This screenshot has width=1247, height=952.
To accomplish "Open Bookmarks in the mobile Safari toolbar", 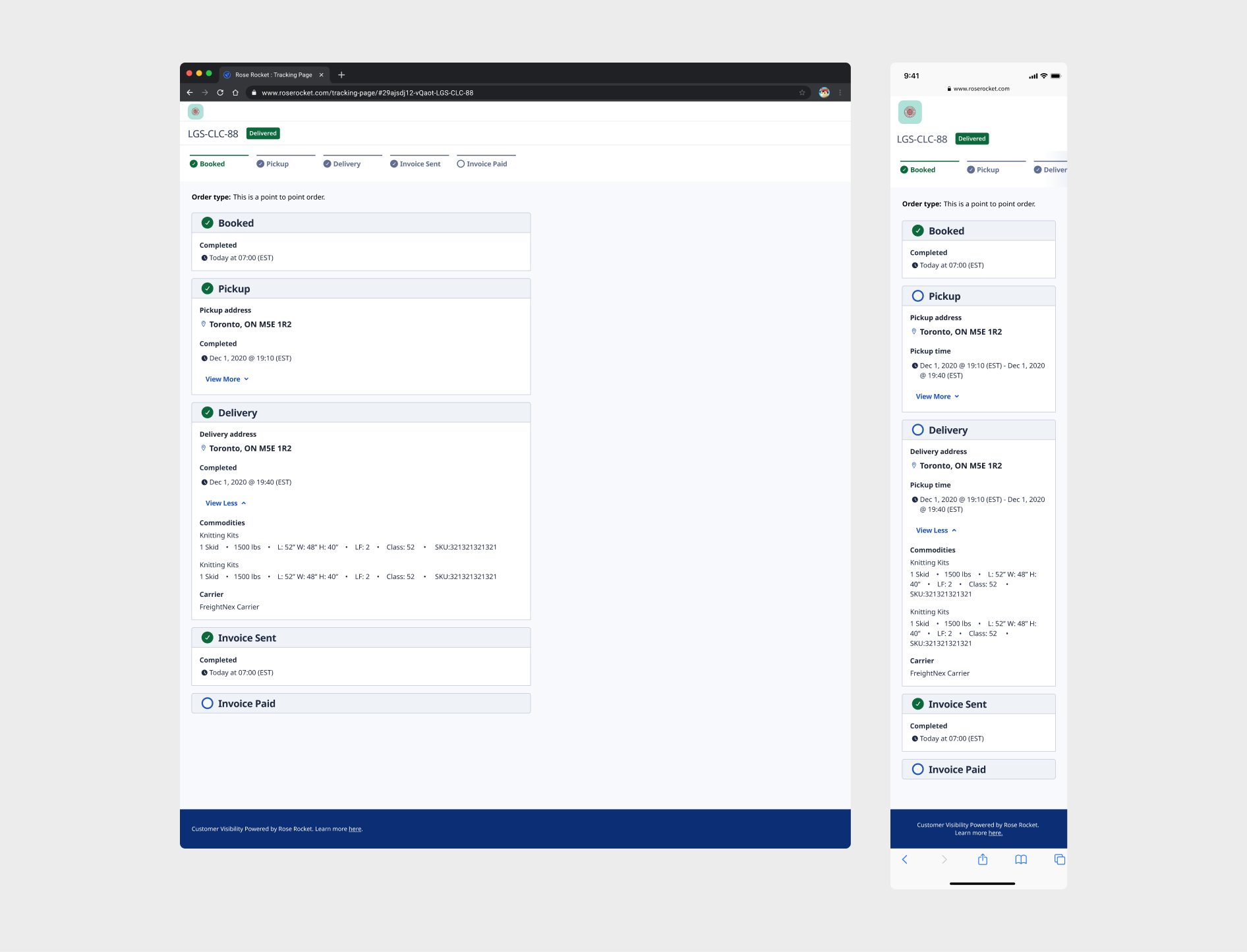I will click(x=1021, y=859).
